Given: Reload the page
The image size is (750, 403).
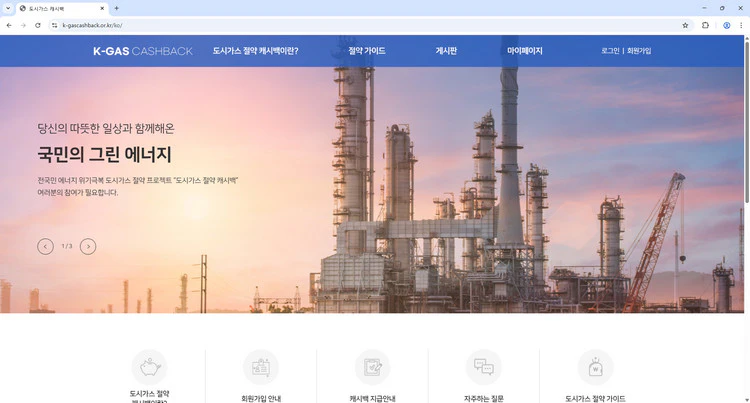Looking at the screenshot, I should (x=38, y=25).
